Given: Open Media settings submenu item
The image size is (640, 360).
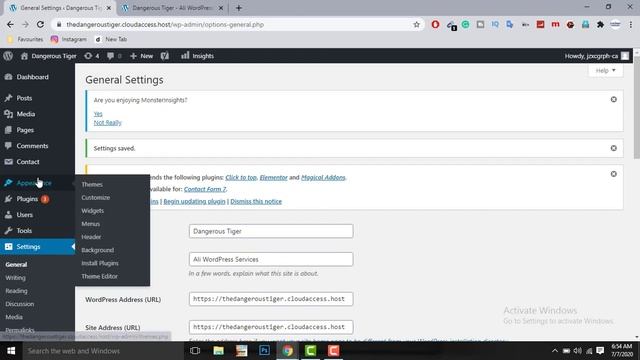Looking at the screenshot, I should click(14, 317).
